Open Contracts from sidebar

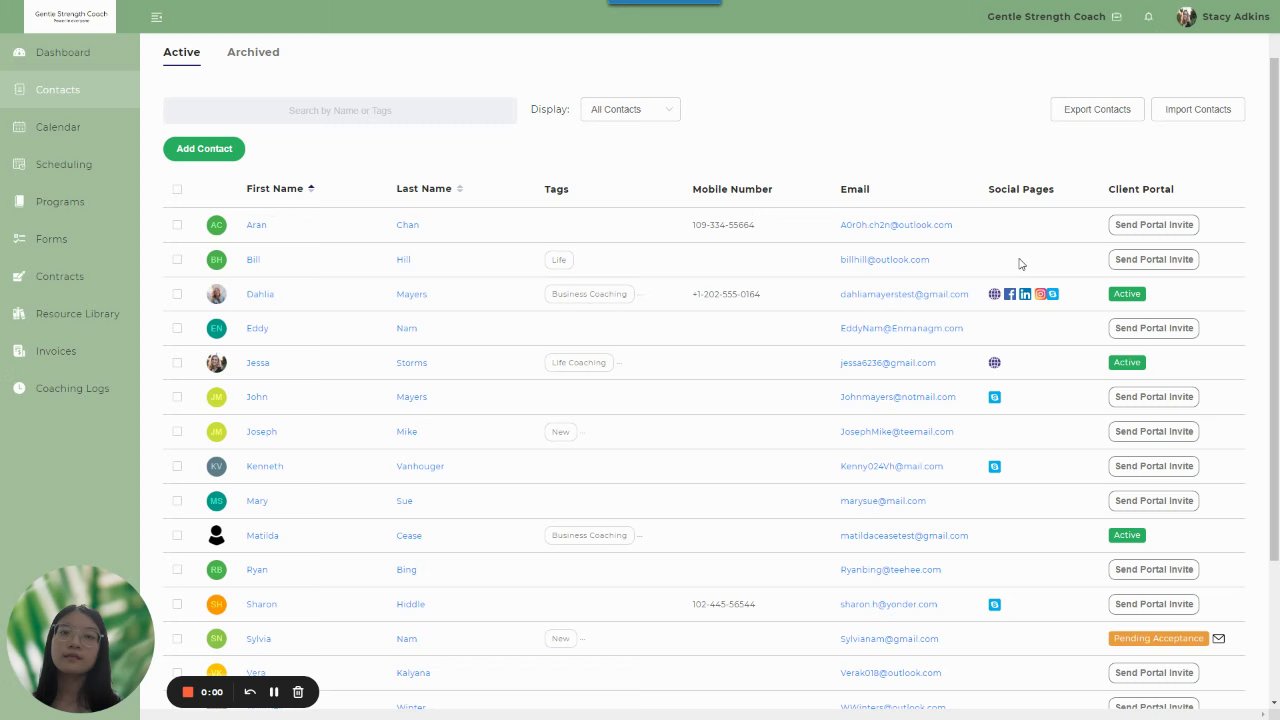pyautogui.click(x=60, y=276)
